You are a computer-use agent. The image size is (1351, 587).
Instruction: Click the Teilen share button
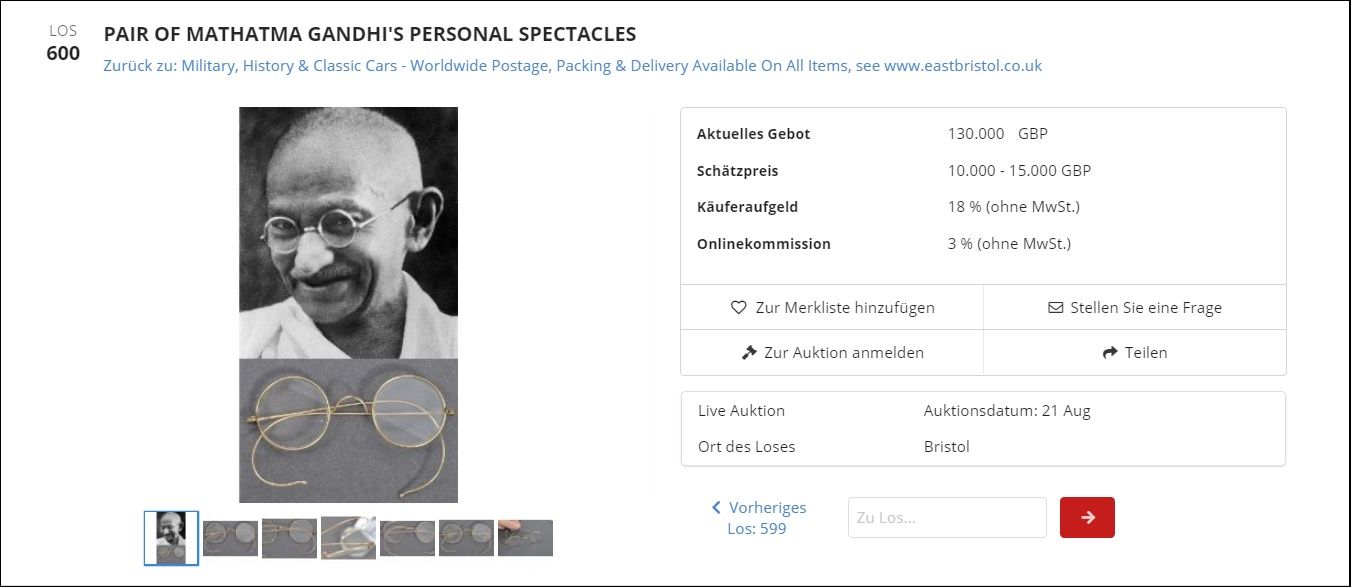1134,353
